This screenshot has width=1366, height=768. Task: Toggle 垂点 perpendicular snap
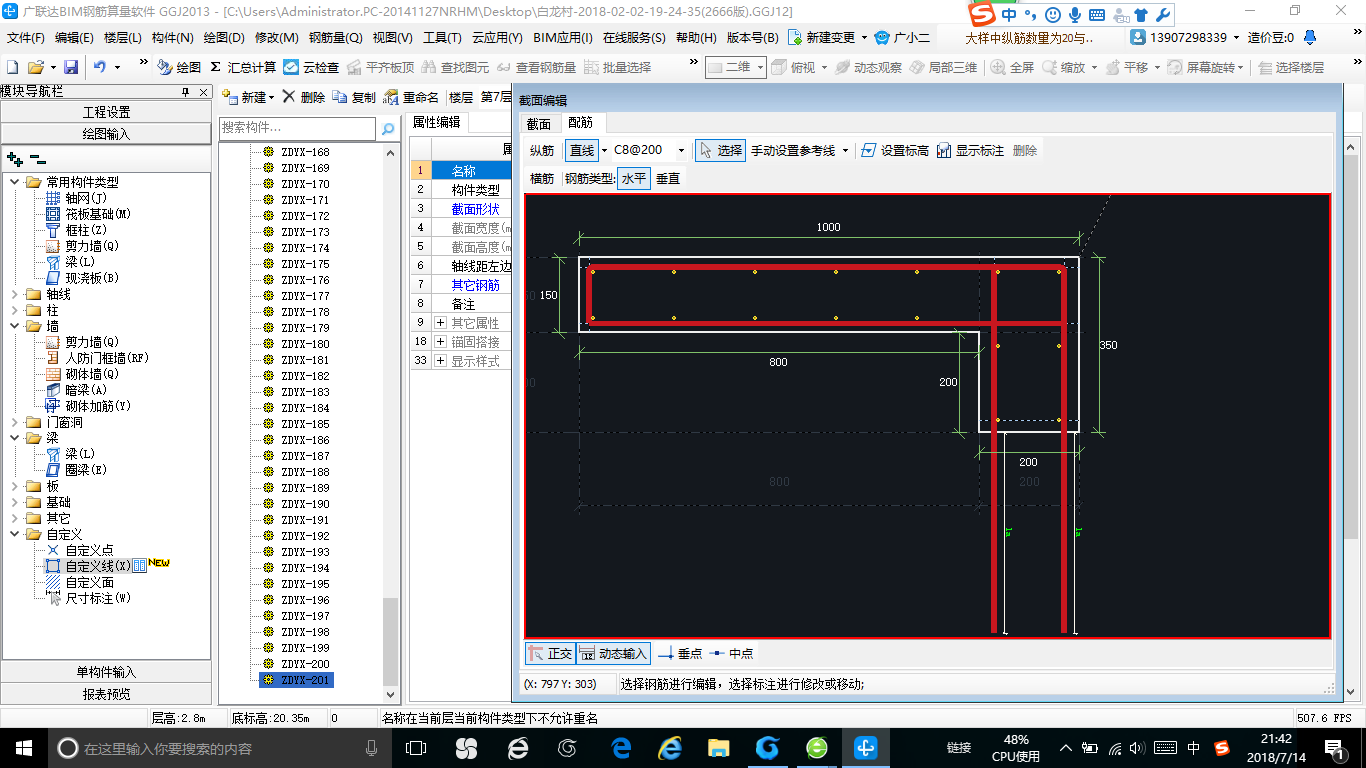coord(680,653)
